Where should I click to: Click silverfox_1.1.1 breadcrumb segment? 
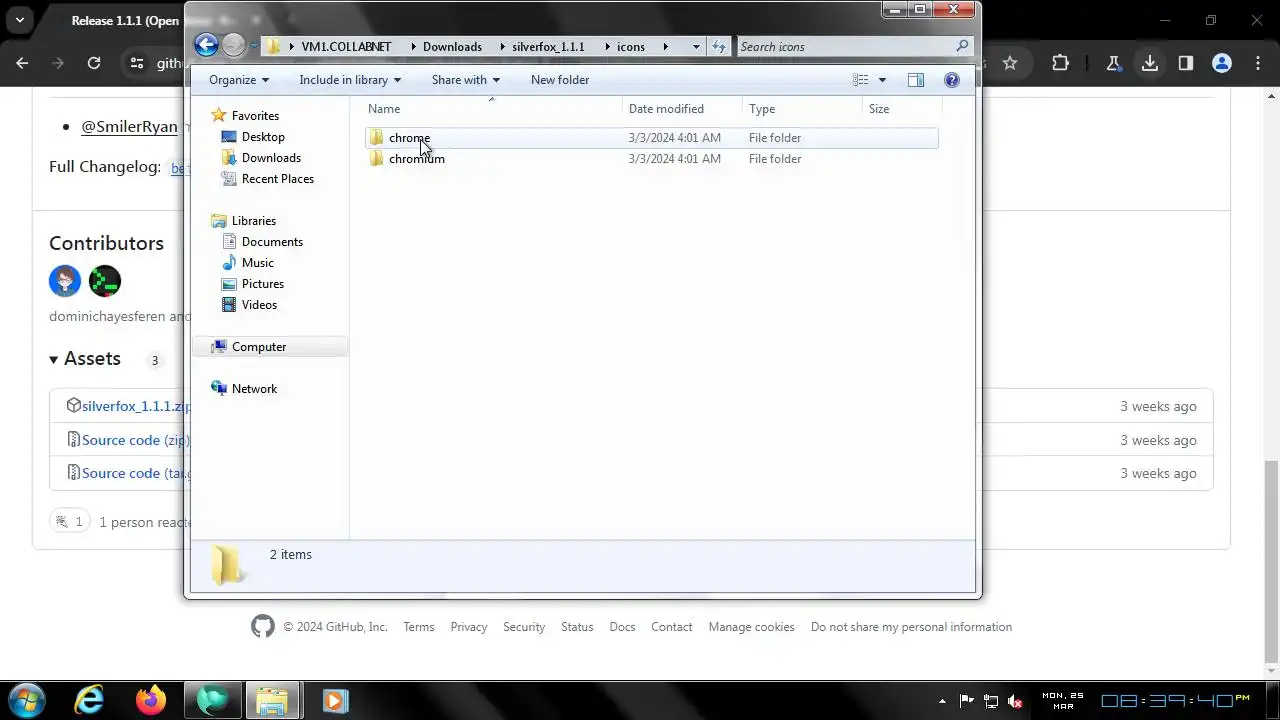click(548, 46)
